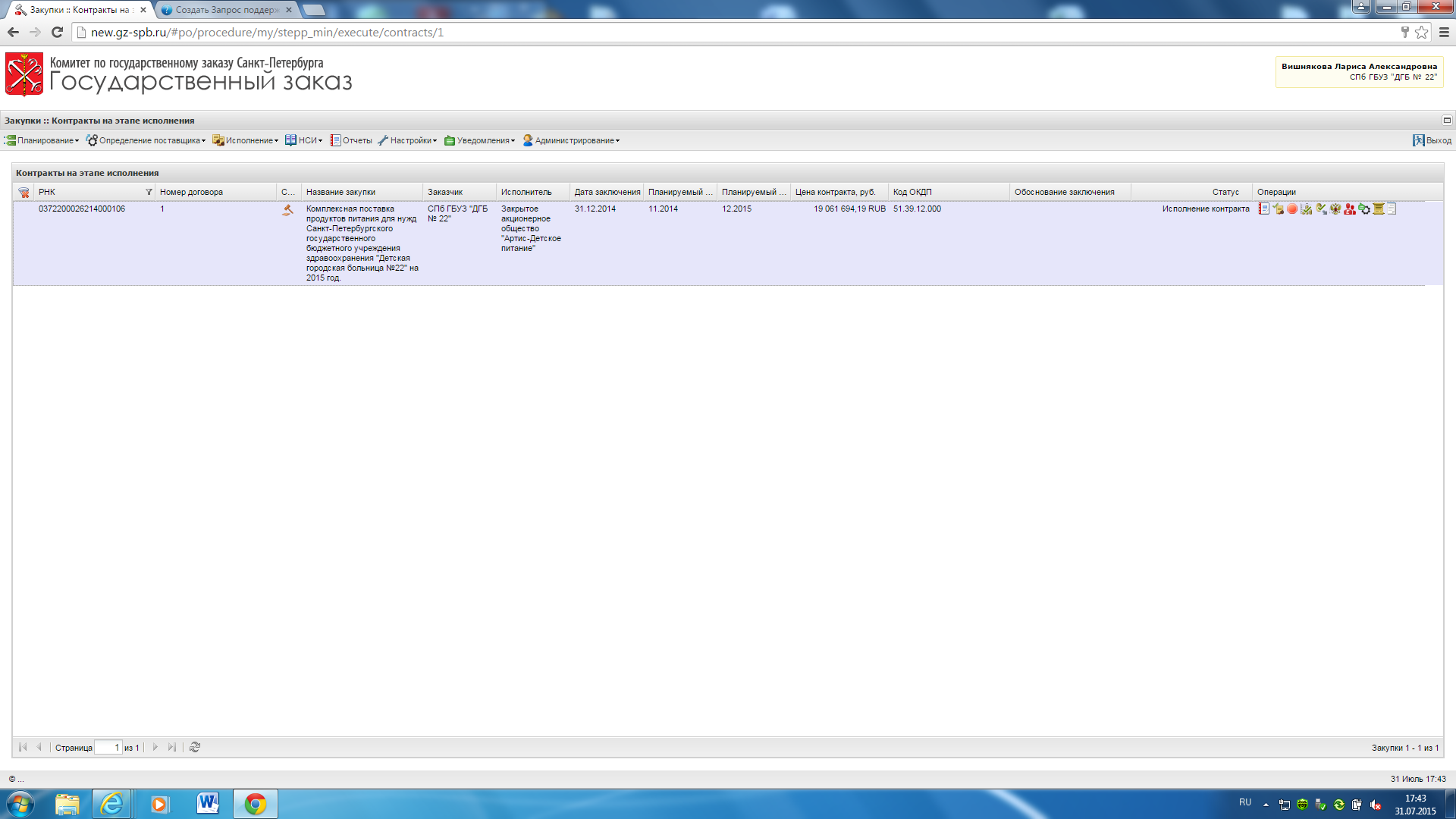Click the clear filters funnel icon
1456x819 pixels.
[24, 193]
